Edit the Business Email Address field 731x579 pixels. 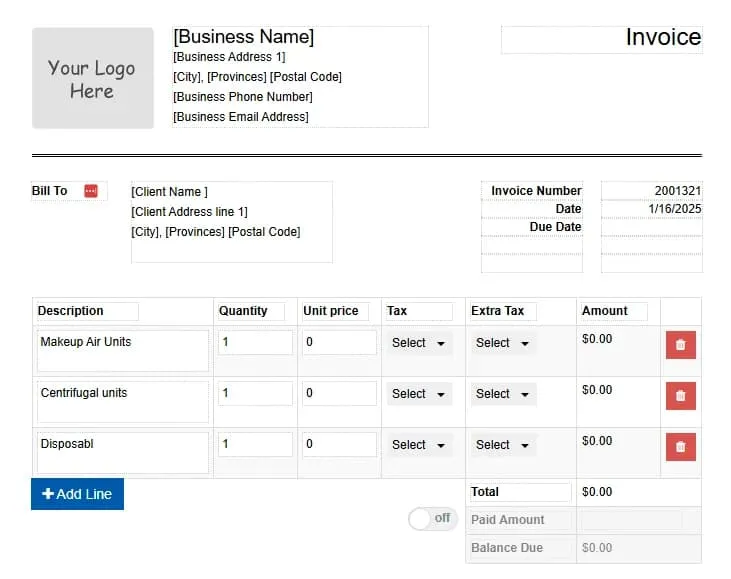click(241, 117)
